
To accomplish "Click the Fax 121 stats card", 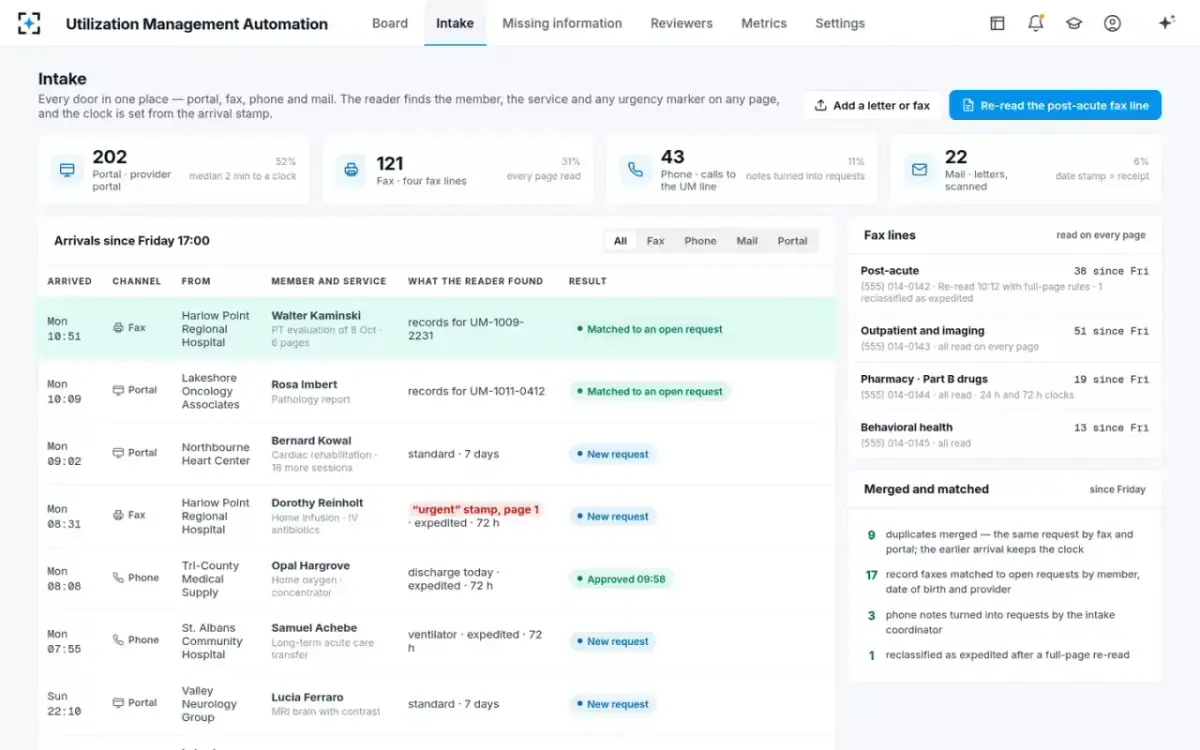I will 458,170.
